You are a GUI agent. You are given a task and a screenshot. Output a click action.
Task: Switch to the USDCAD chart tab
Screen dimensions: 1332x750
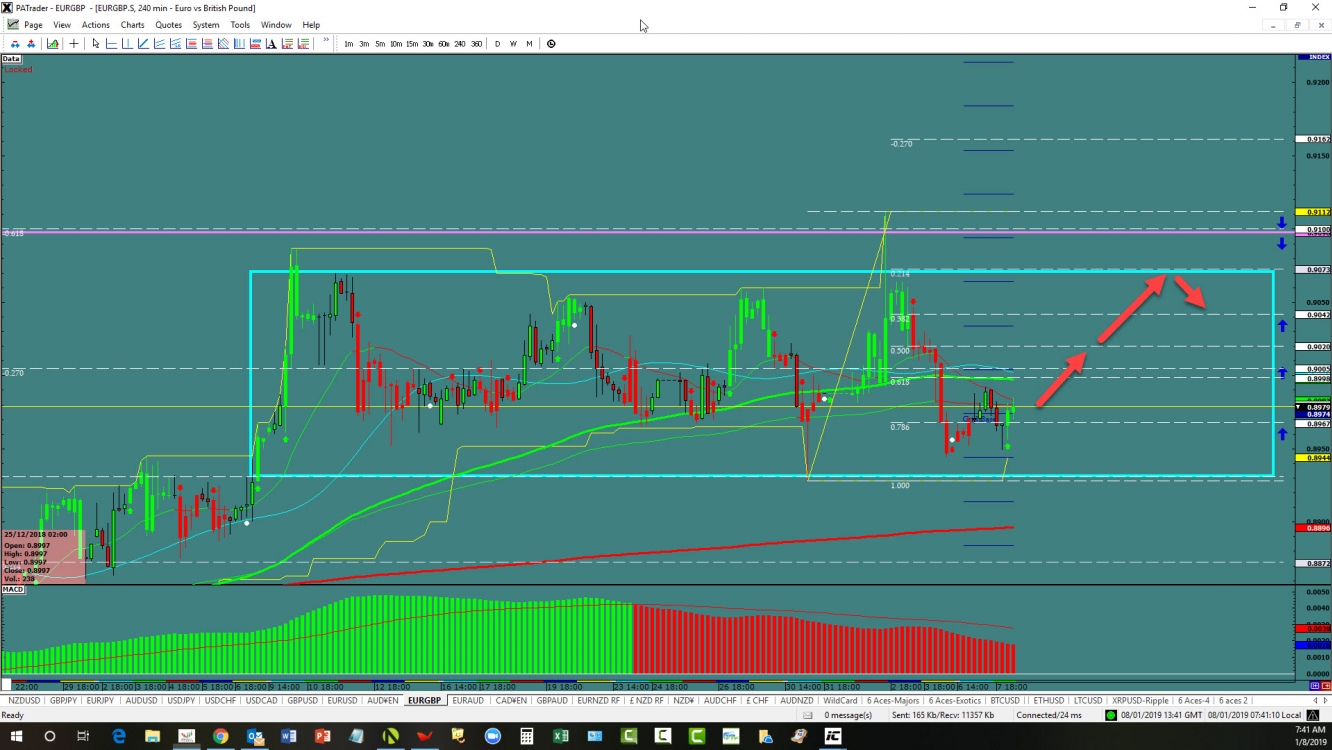pyautogui.click(x=261, y=701)
